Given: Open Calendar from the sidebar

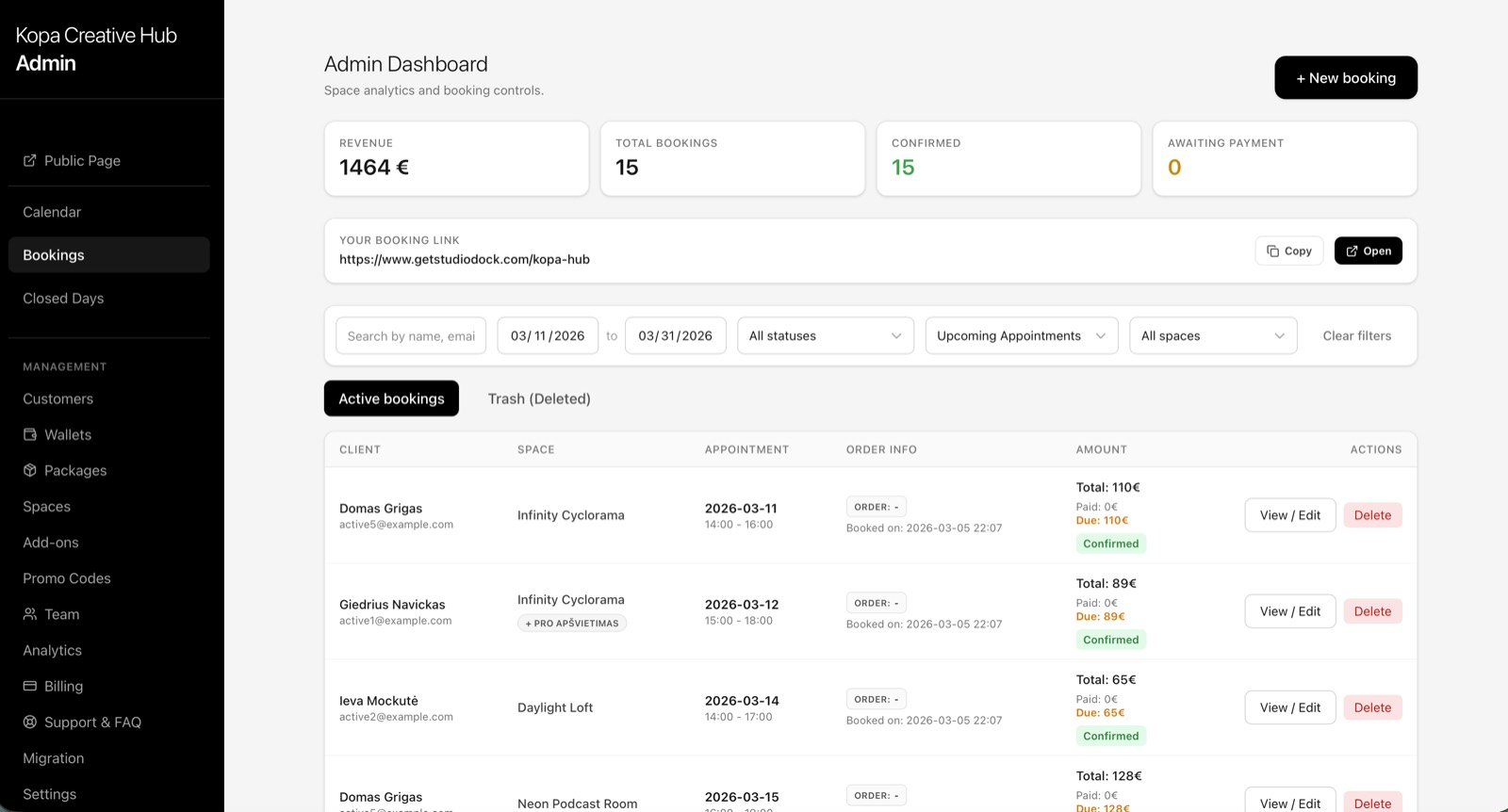Looking at the screenshot, I should tap(52, 213).
